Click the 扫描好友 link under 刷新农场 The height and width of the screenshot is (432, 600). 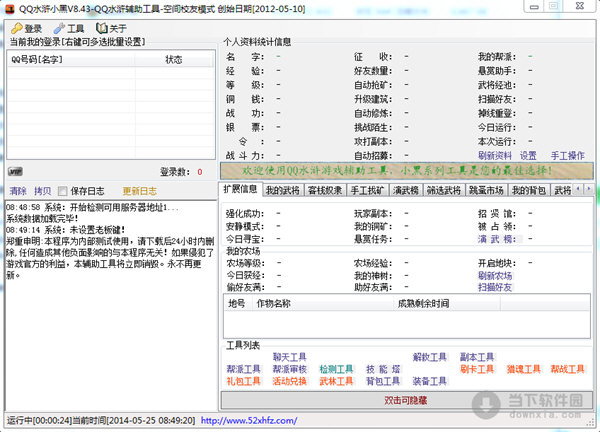point(495,287)
